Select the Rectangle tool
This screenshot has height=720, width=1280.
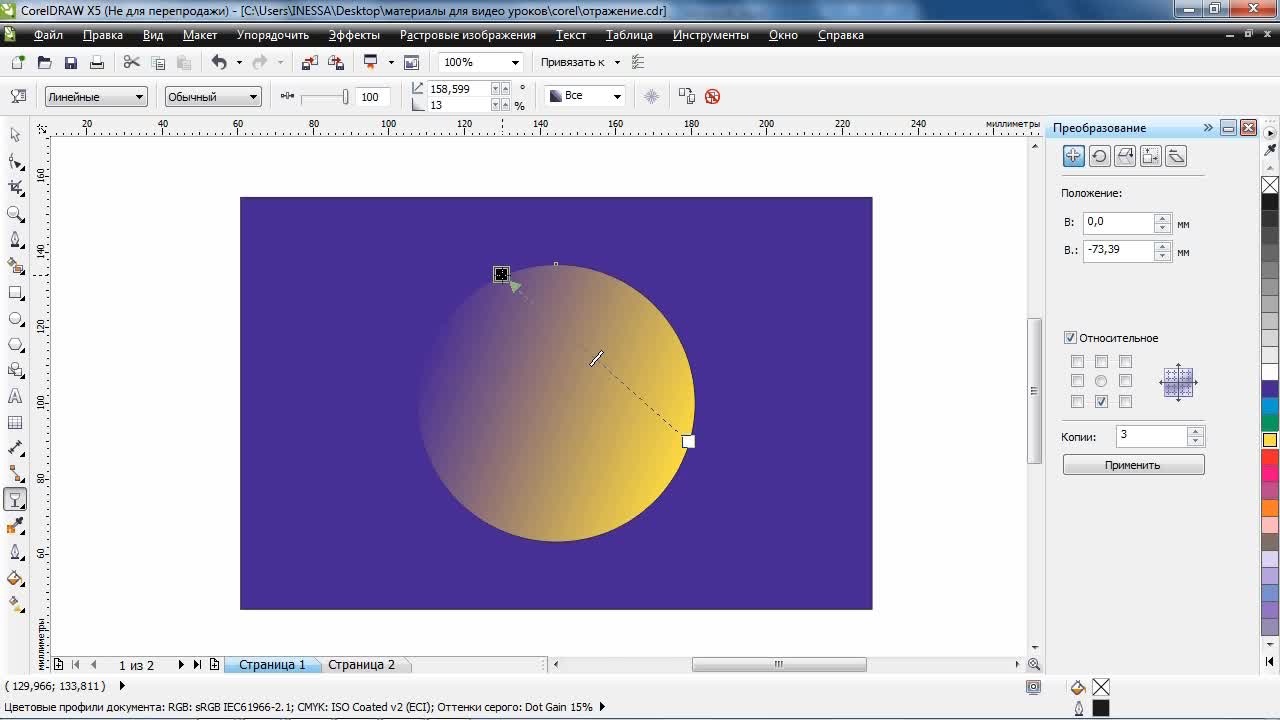(15, 292)
